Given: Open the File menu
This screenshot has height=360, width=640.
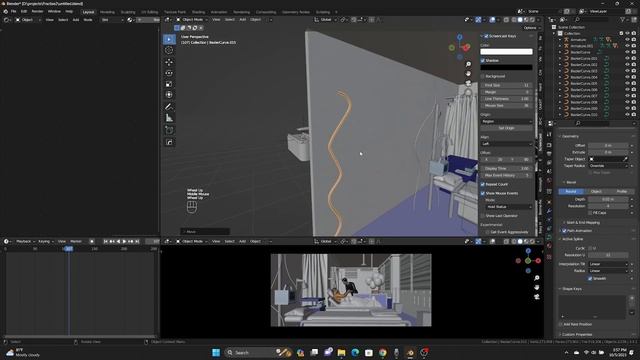Looking at the screenshot, I should click(13, 12).
